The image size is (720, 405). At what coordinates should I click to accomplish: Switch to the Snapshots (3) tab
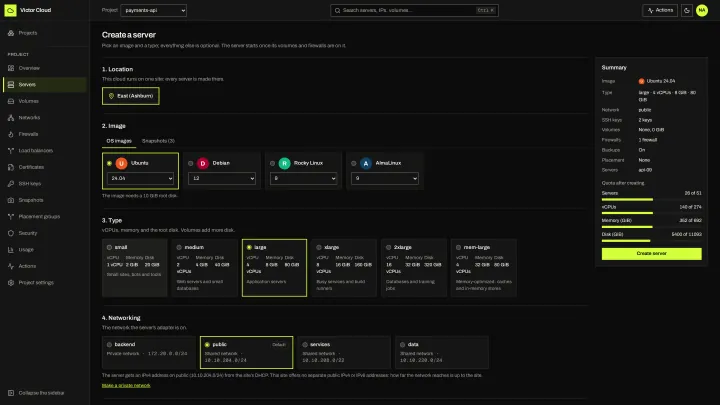coord(158,141)
